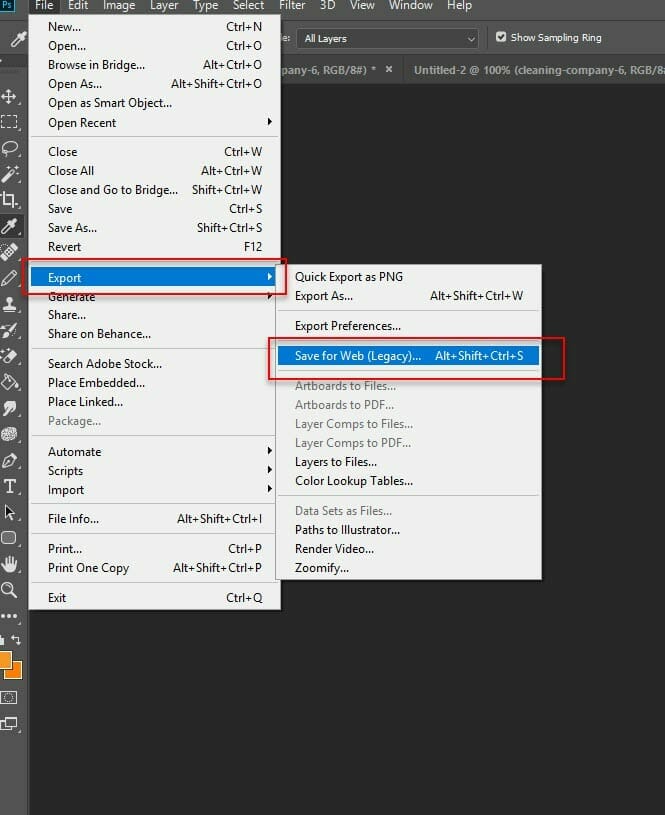This screenshot has height=815, width=665.
Task: Choose Render Video...
Action: [408, 549]
